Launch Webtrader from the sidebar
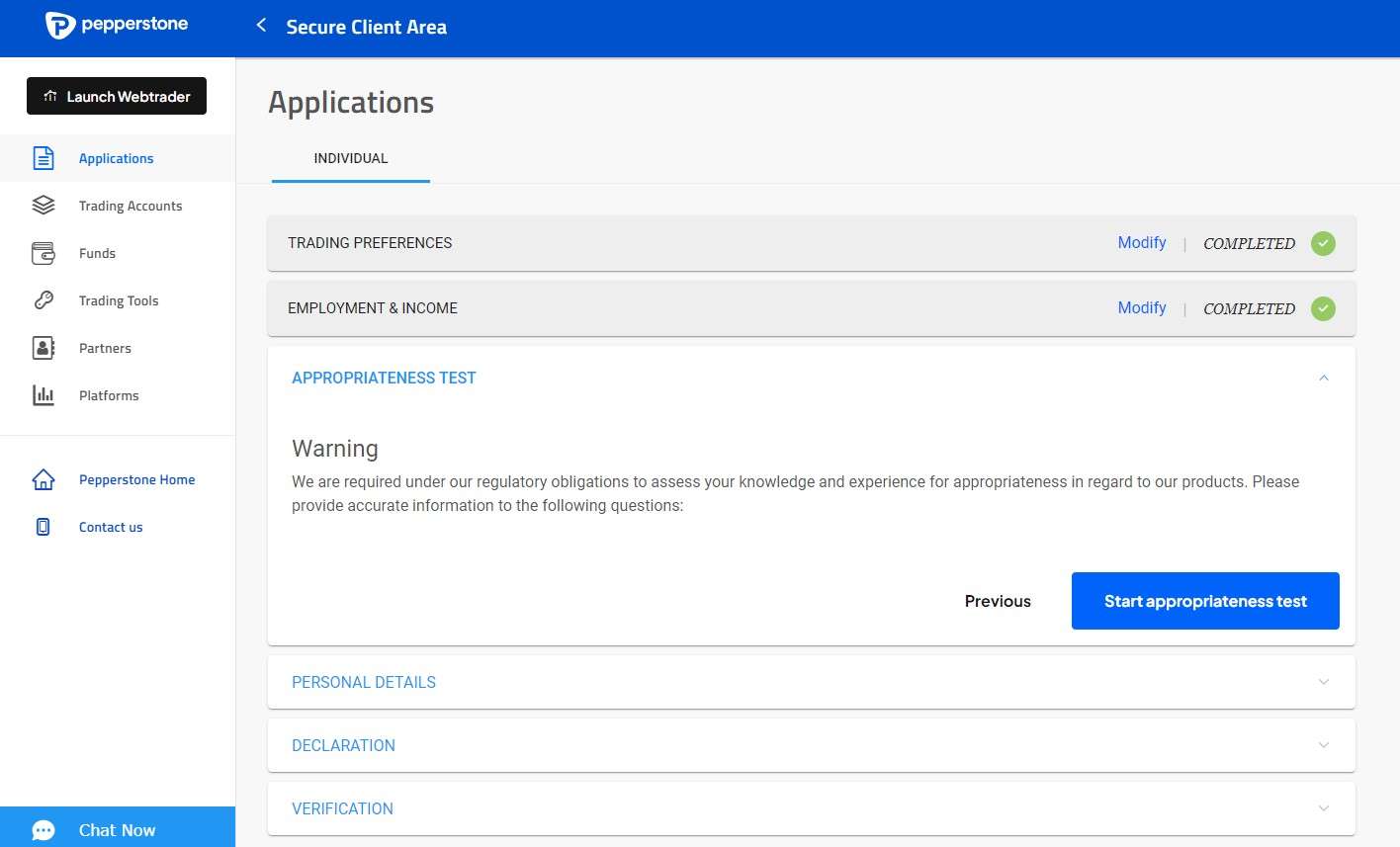The height and width of the screenshot is (847, 1400). pos(117,96)
